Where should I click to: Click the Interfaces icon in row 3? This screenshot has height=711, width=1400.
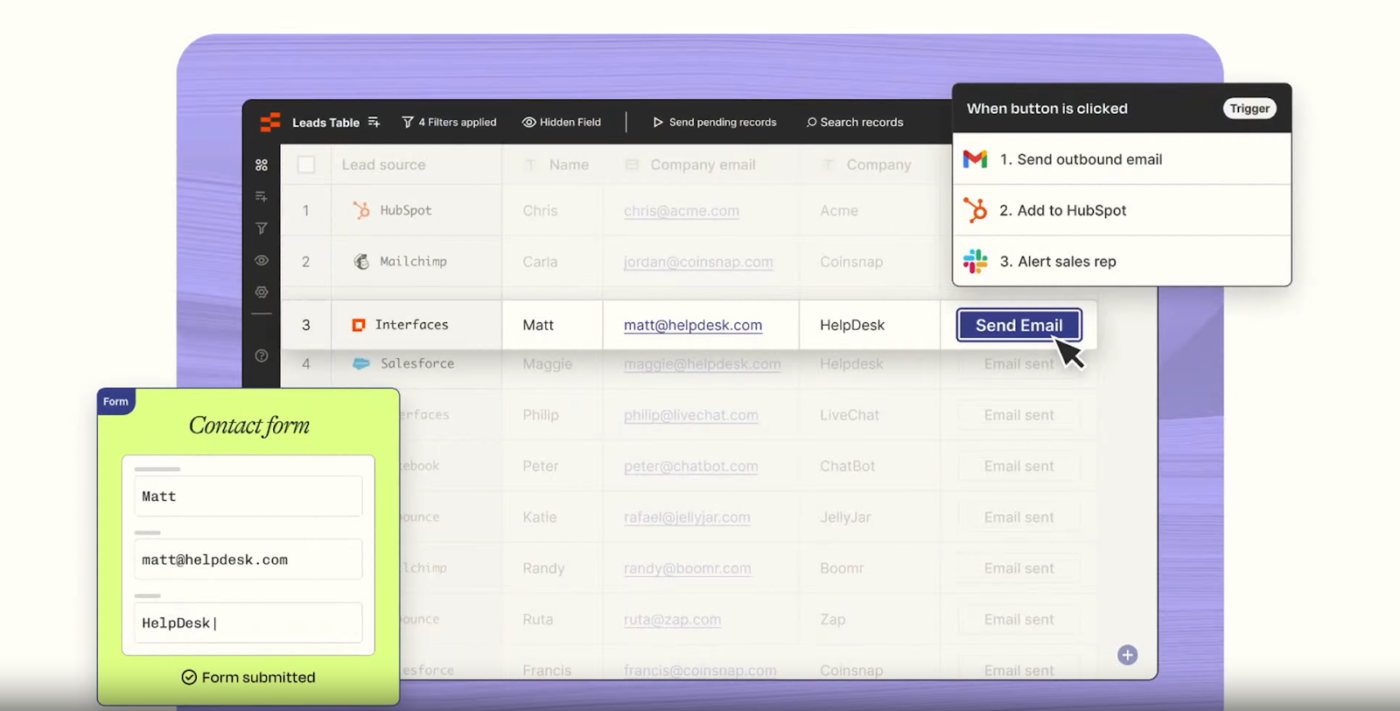coord(358,325)
